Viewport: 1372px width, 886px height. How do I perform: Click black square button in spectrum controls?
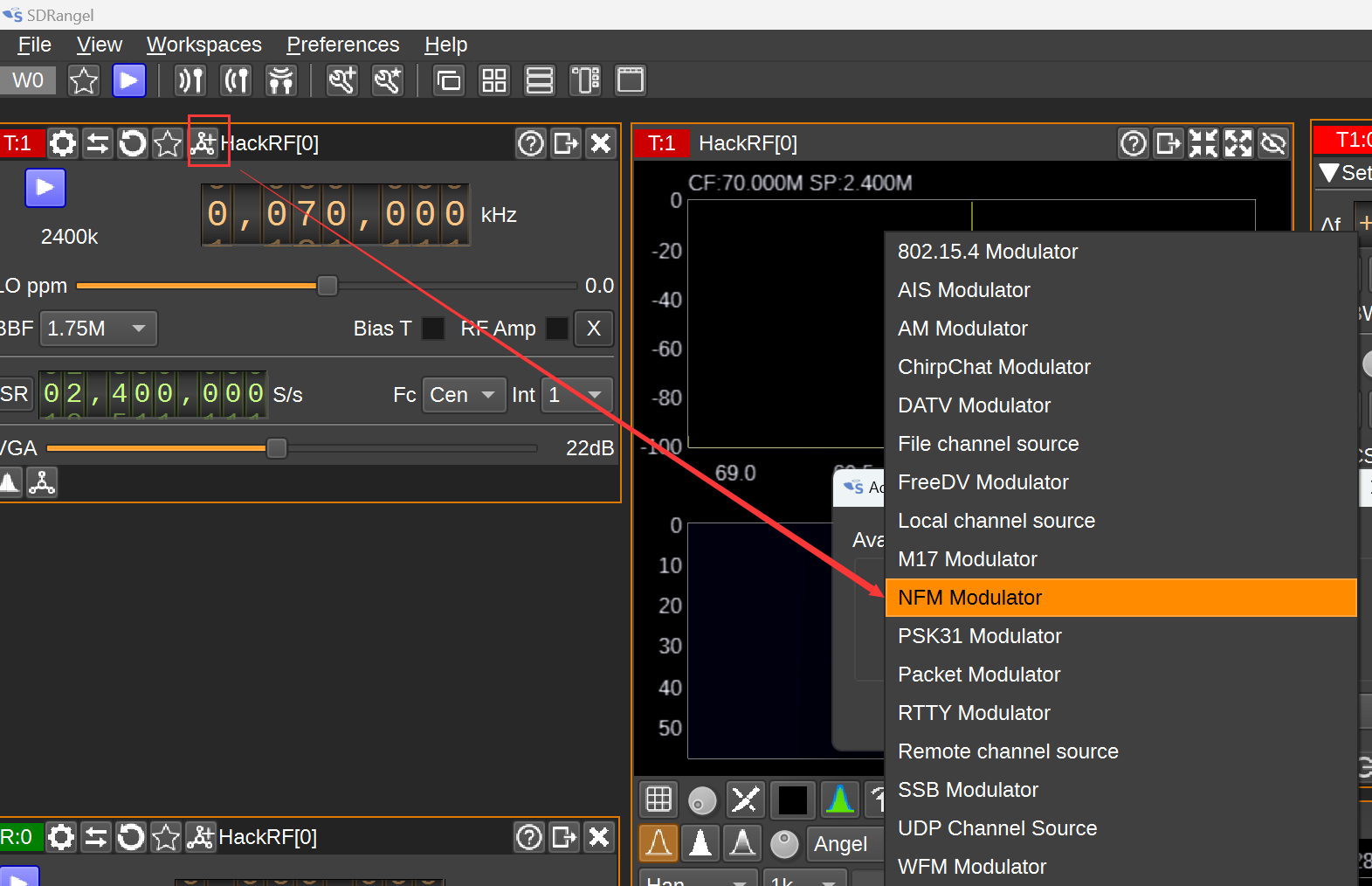tap(793, 799)
